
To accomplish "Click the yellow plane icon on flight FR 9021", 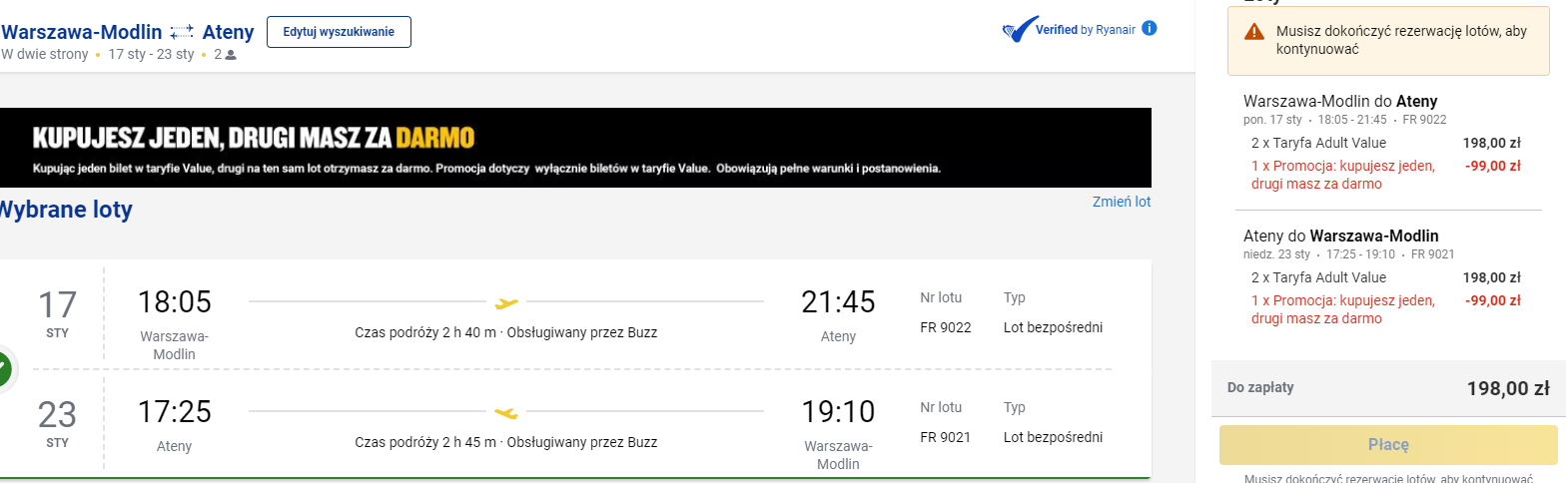I will (x=506, y=412).
